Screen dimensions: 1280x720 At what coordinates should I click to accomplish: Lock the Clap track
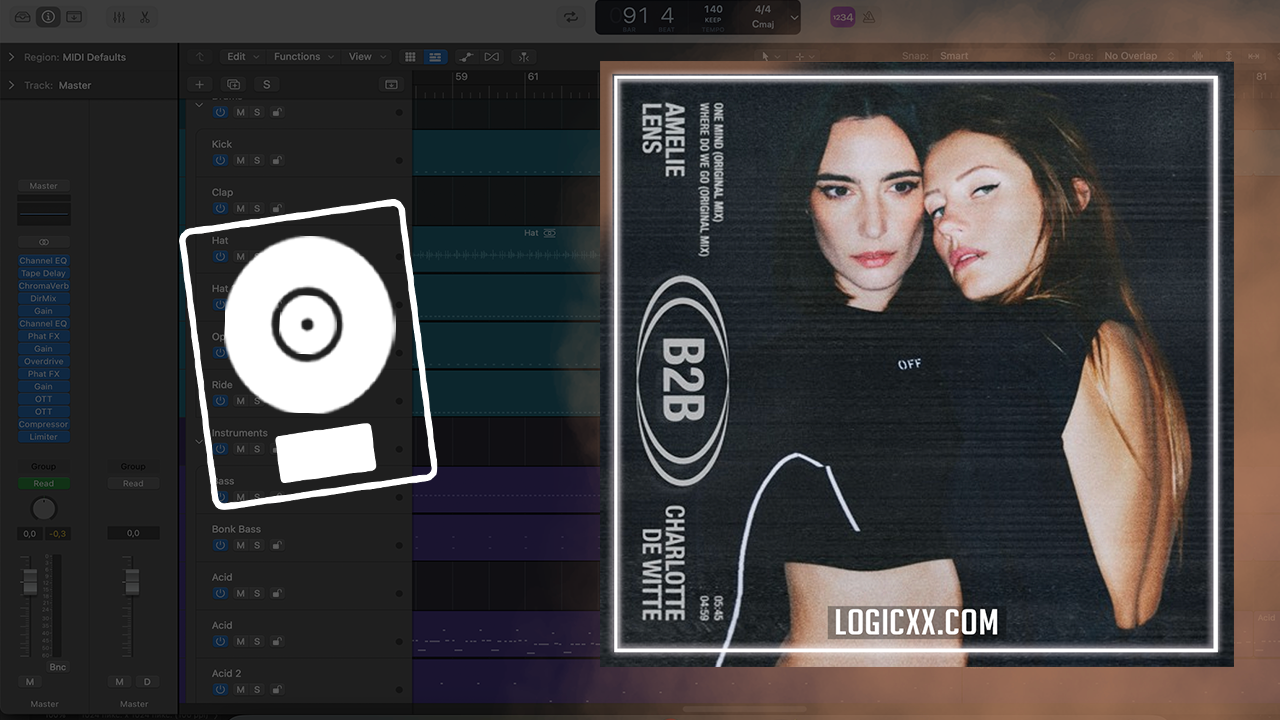pyautogui.click(x=277, y=208)
